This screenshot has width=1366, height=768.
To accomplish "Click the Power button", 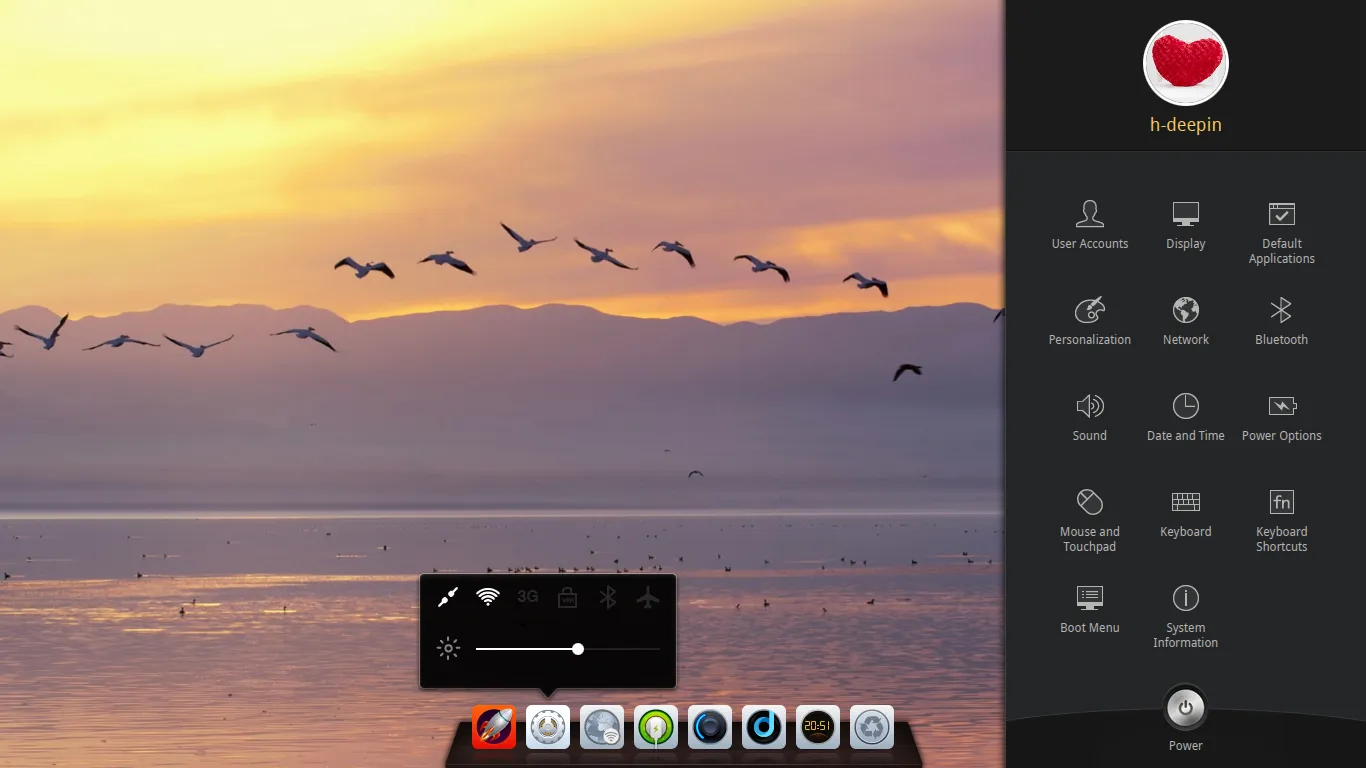I will pos(1186,708).
